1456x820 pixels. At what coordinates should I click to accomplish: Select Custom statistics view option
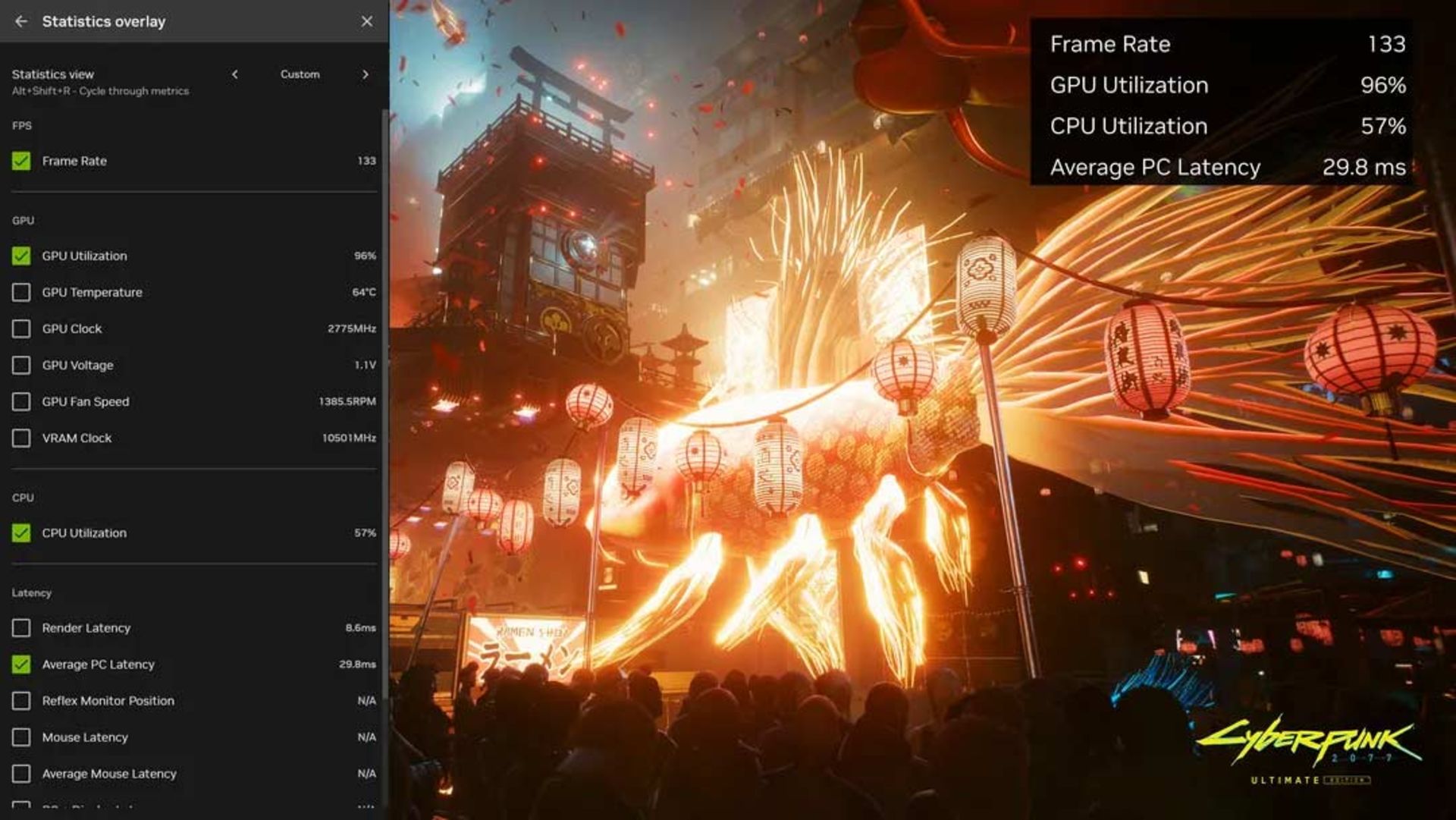[299, 73]
